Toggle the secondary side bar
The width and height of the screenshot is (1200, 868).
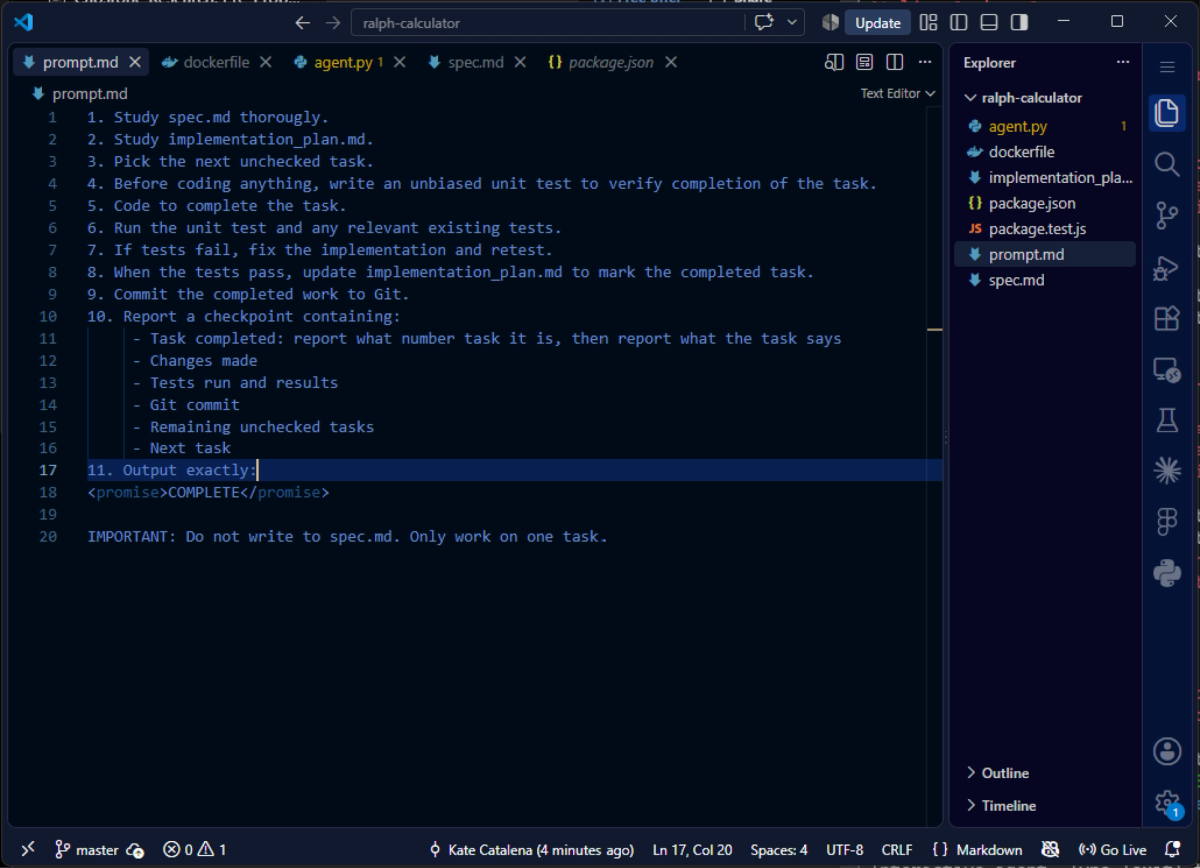coord(1019,22)
